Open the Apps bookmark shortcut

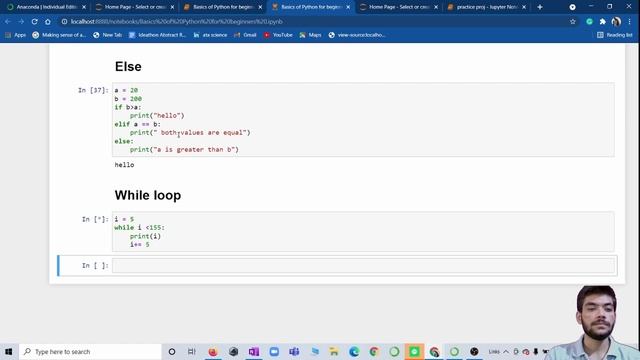pyautogui.click(x=15, y=35)
